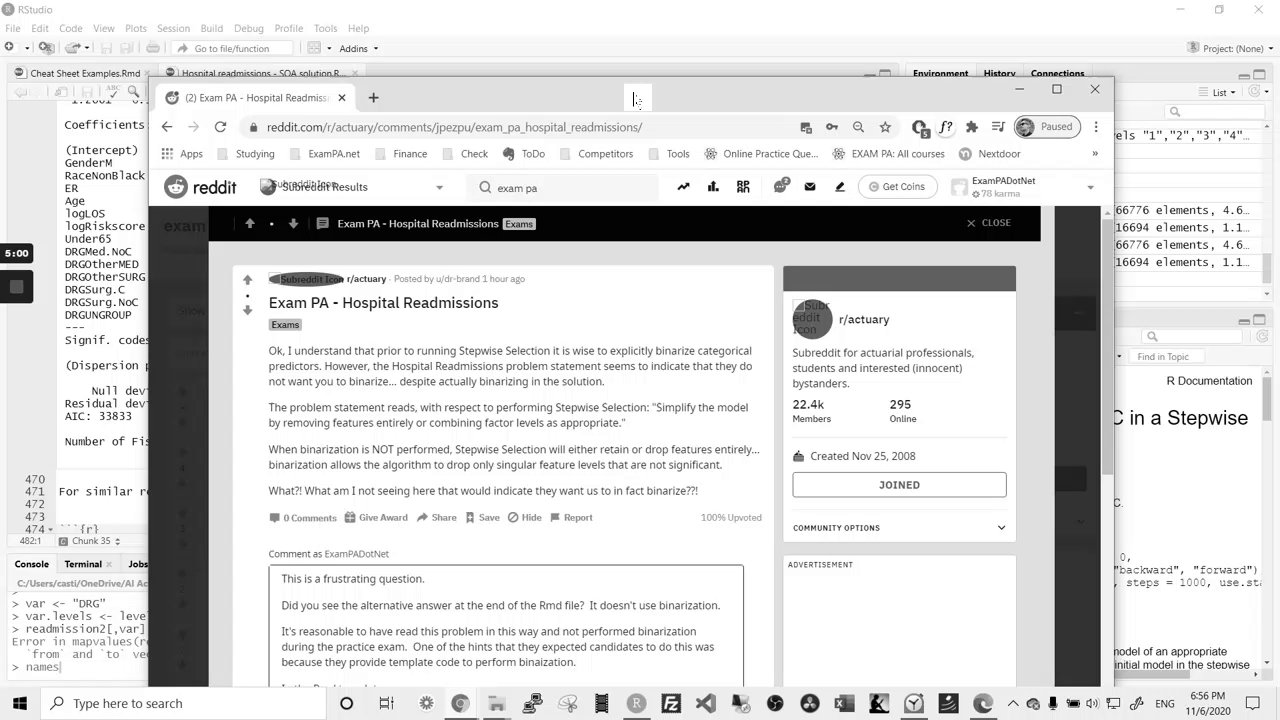Click the Windows Start button
Viewport: 1280px width, 720px height.
20,703
